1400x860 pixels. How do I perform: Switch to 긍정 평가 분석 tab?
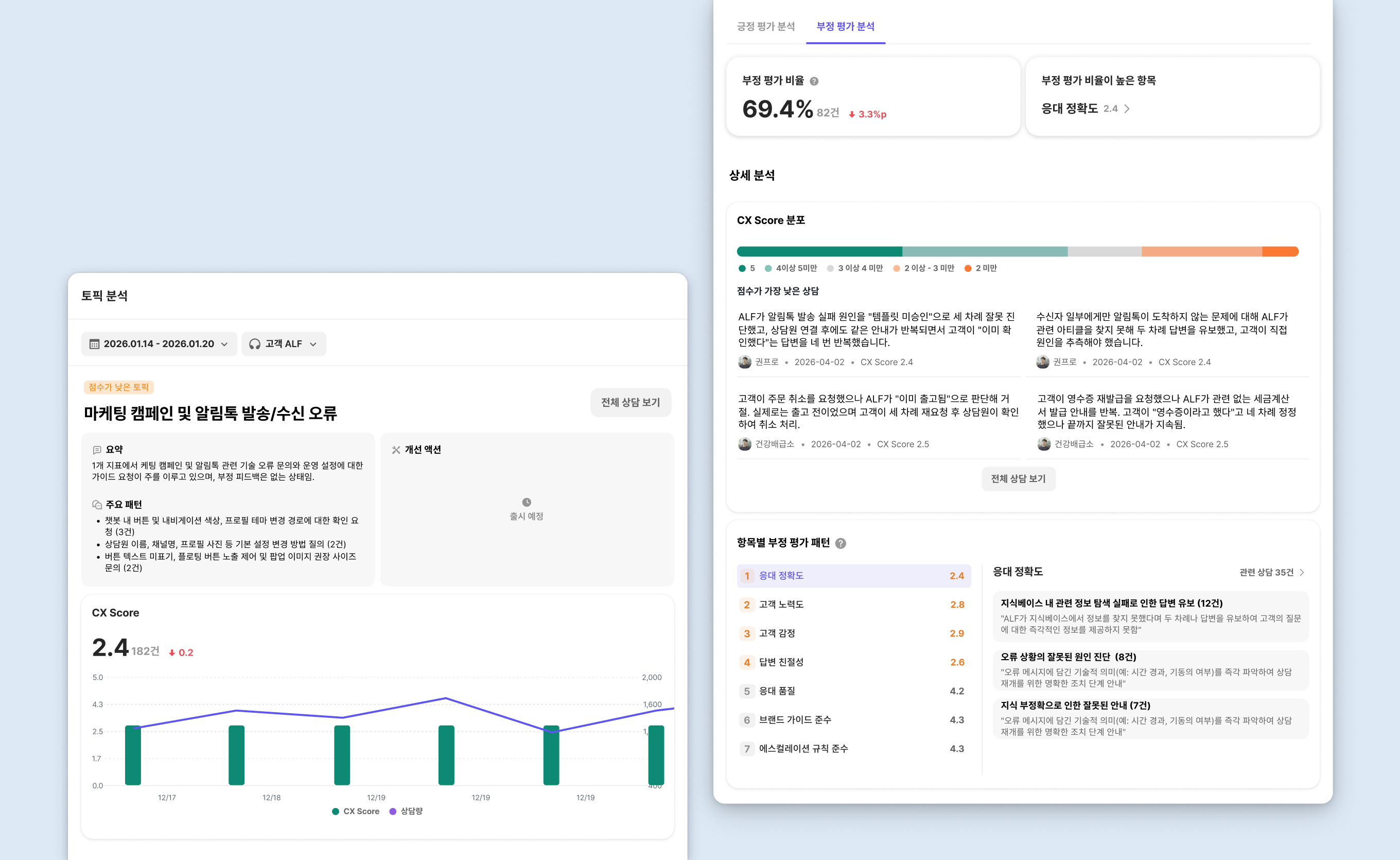coord(766,26)
